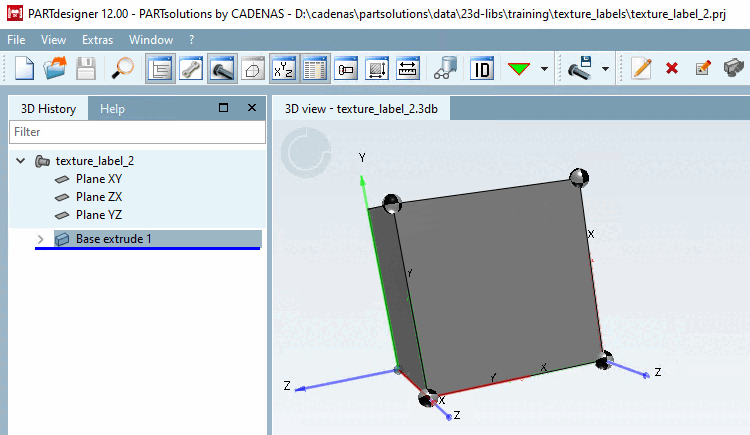Close the 3D History docking panel
The width and height of the screenshot is (750, 435).
coord(252,108)
